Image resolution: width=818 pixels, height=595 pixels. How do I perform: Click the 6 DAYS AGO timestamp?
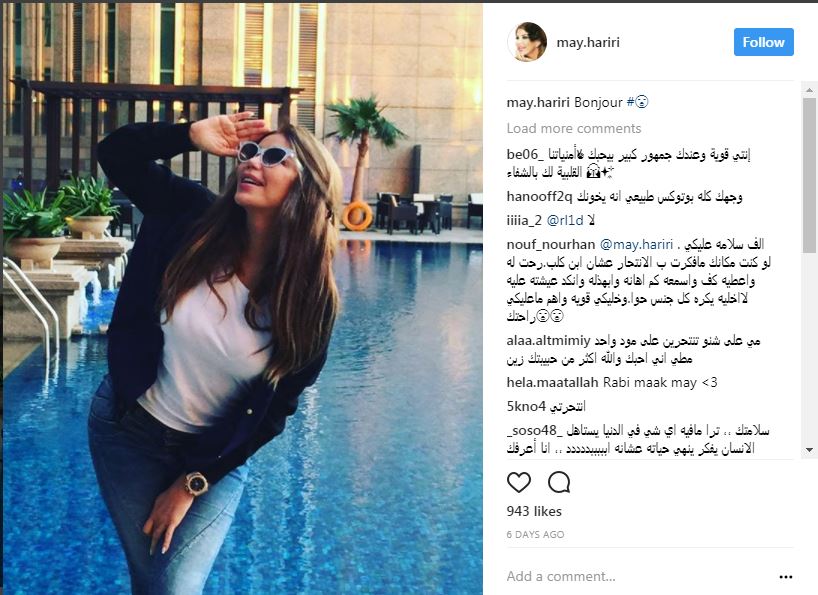(x=535, y=535)
